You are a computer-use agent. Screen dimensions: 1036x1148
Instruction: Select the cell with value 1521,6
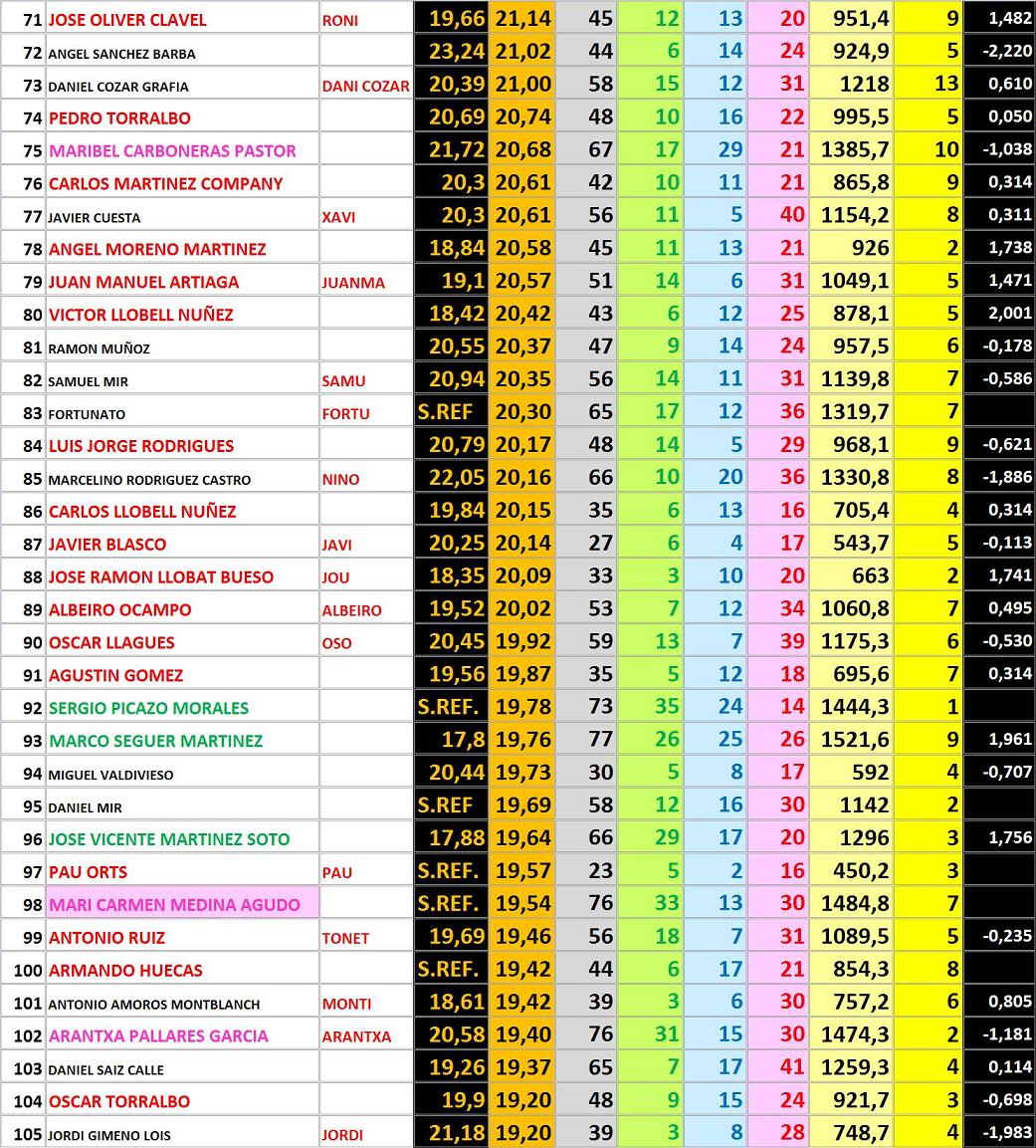click(x=852, y=740)
